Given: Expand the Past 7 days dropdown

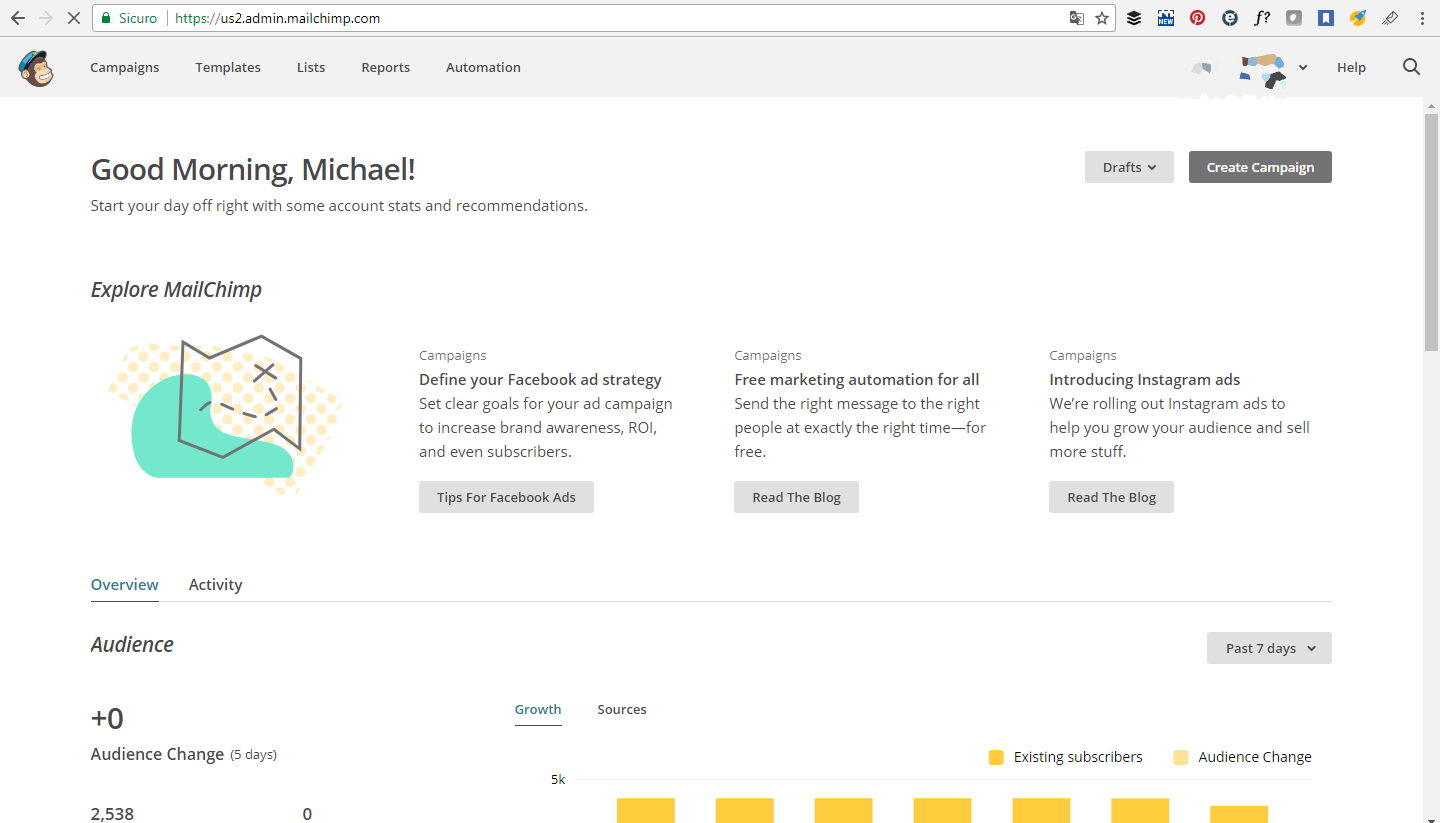Looking at the screenshot, I should (x=1269, y=648).
